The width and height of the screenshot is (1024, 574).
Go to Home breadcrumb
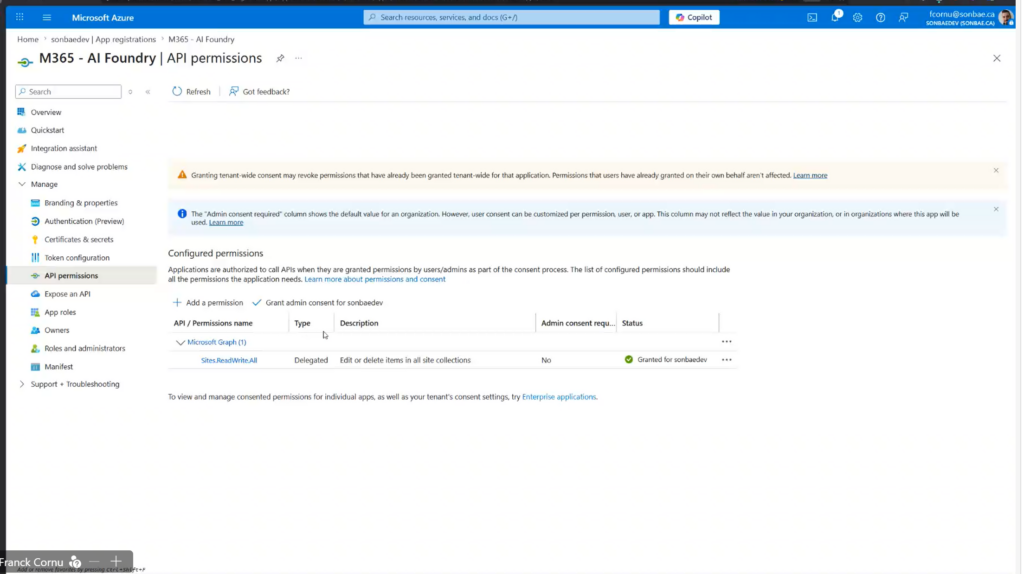[27, 39]
